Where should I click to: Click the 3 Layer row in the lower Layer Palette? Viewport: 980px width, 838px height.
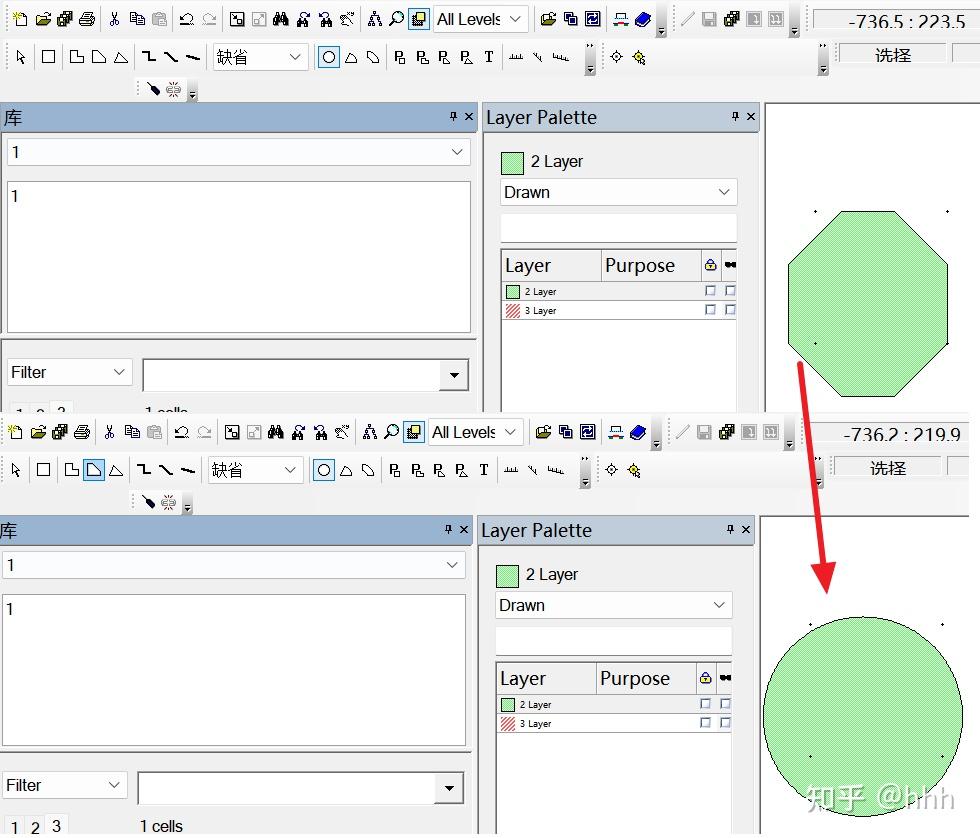pos(614,724)
